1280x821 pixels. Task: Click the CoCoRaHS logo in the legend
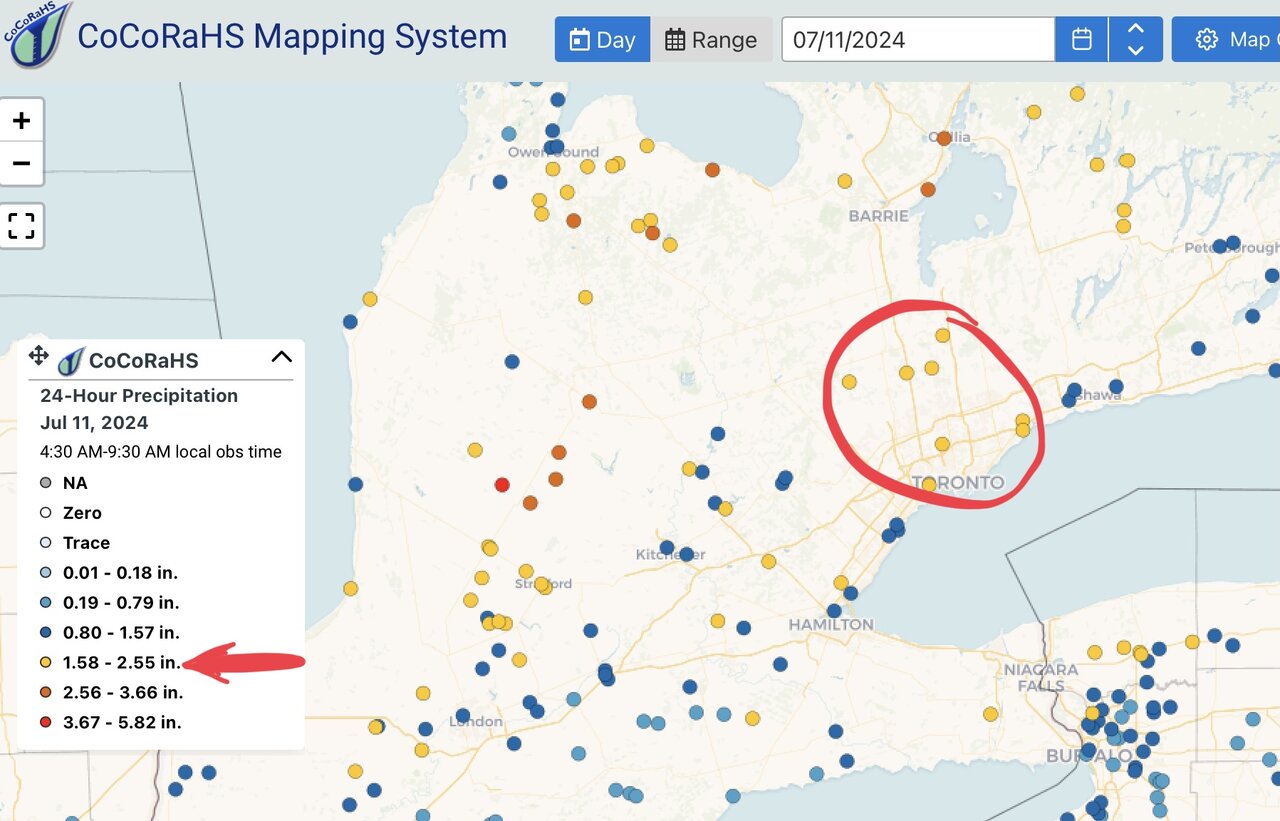pyautogui.click(x=71, y=360)
